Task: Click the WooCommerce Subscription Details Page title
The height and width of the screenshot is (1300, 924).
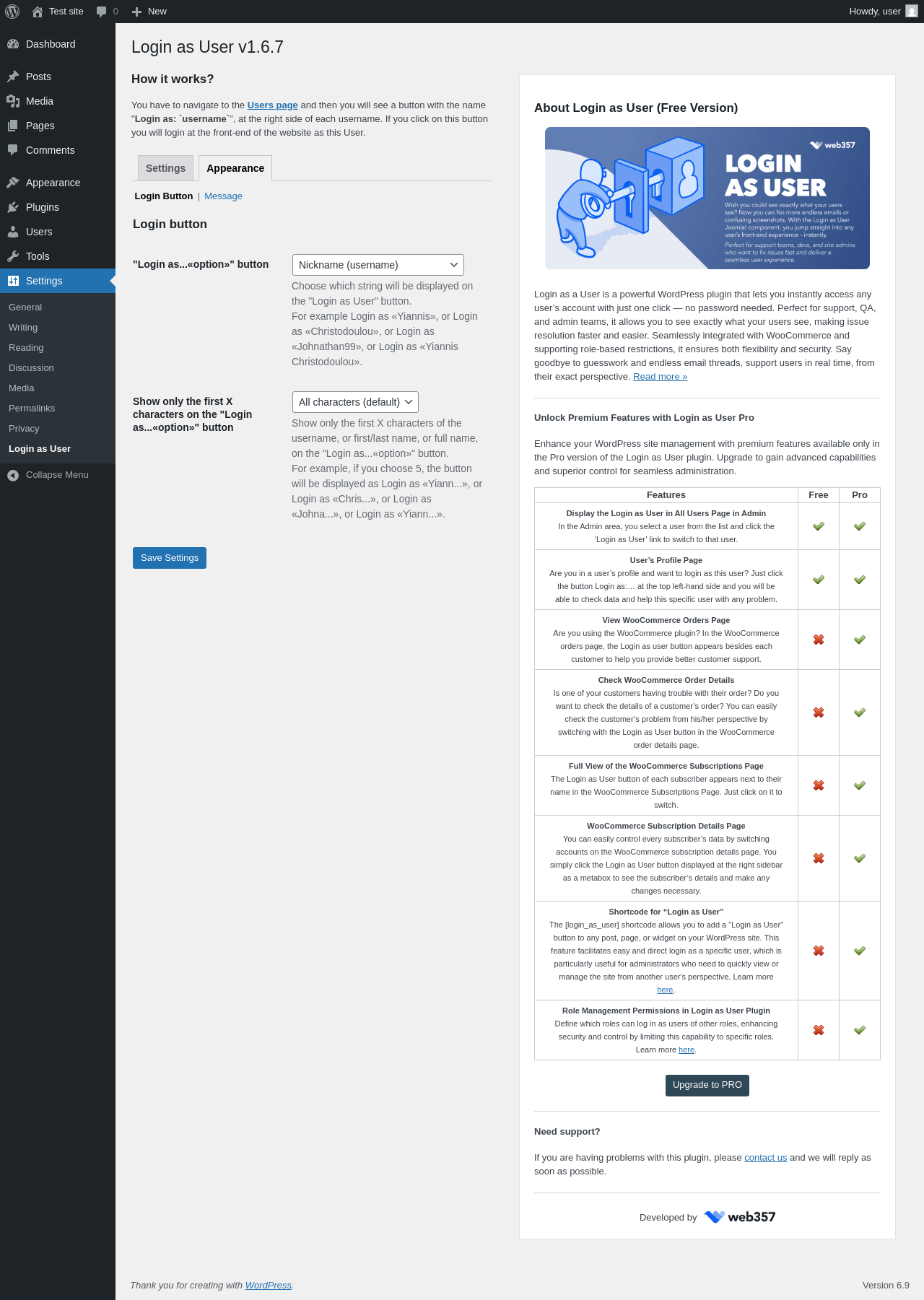Action: [666, 826]
